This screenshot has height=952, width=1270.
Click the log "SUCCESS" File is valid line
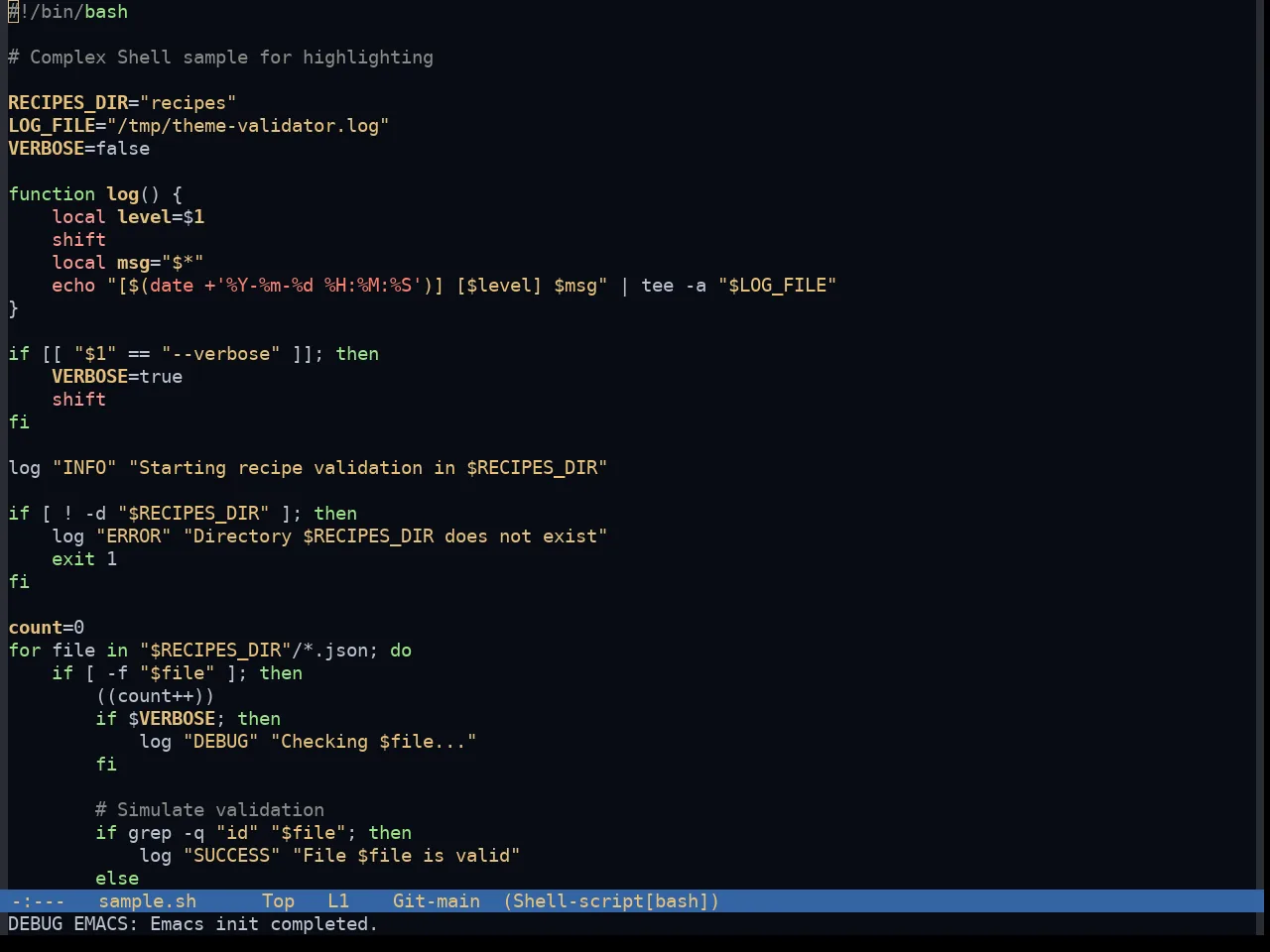pyautogui.click(x=329, y=856)
